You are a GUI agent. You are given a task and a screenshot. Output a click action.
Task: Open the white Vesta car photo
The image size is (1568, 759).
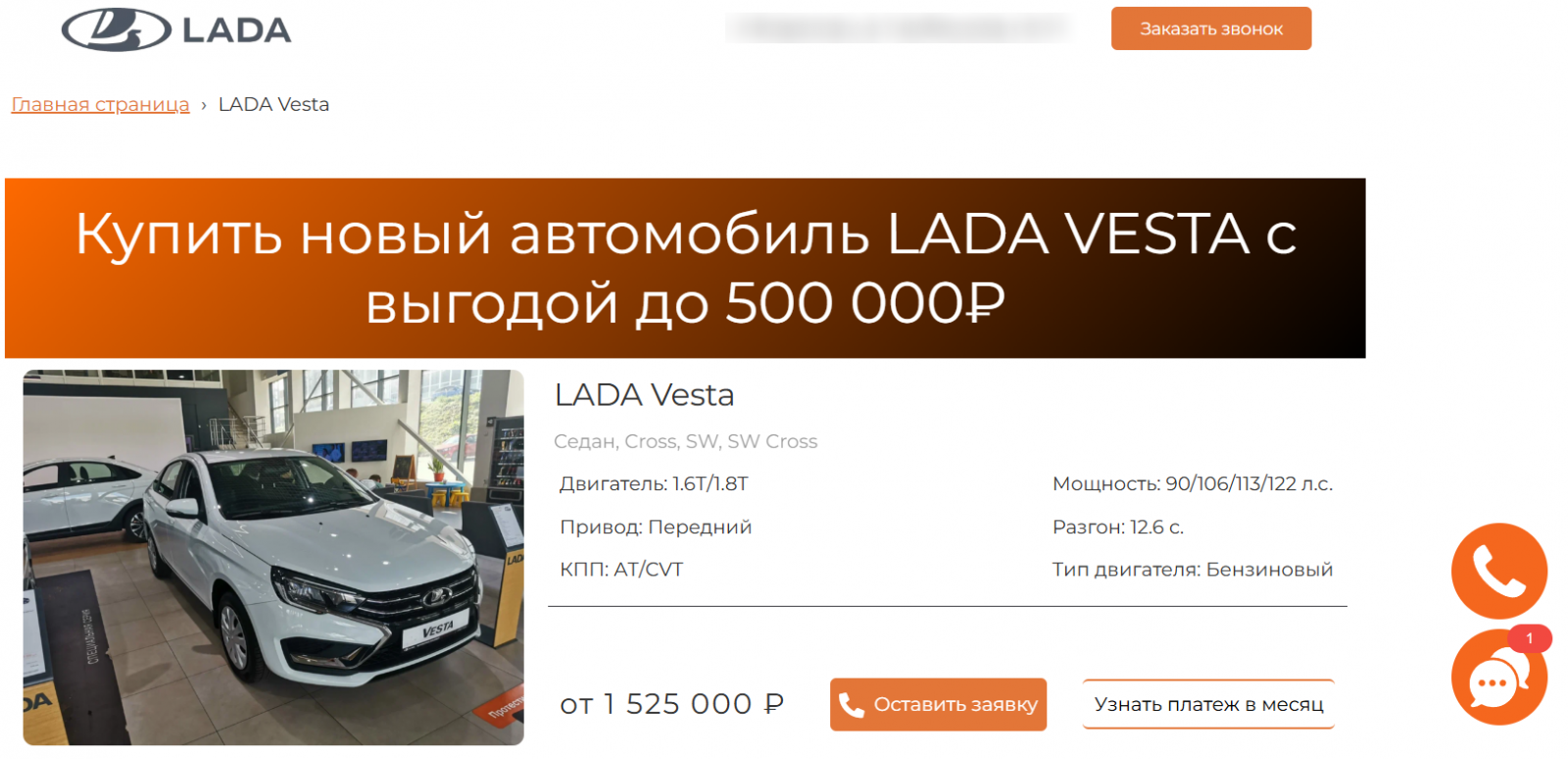273,557
